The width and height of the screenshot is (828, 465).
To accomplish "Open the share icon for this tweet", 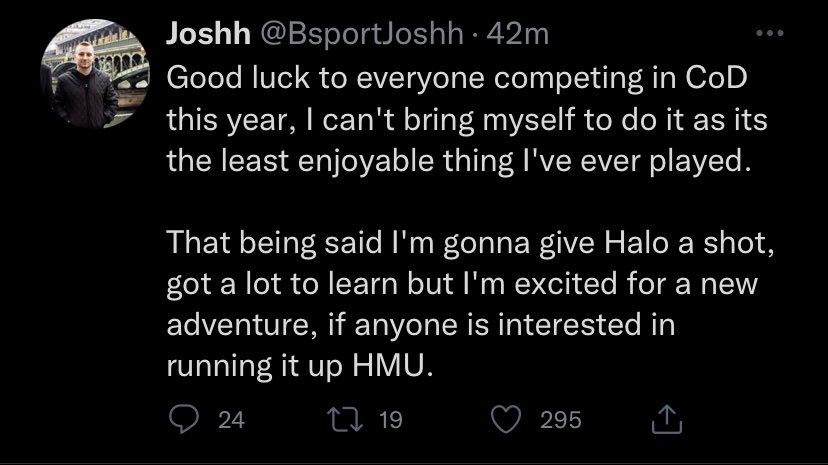I will pos(665,420).
